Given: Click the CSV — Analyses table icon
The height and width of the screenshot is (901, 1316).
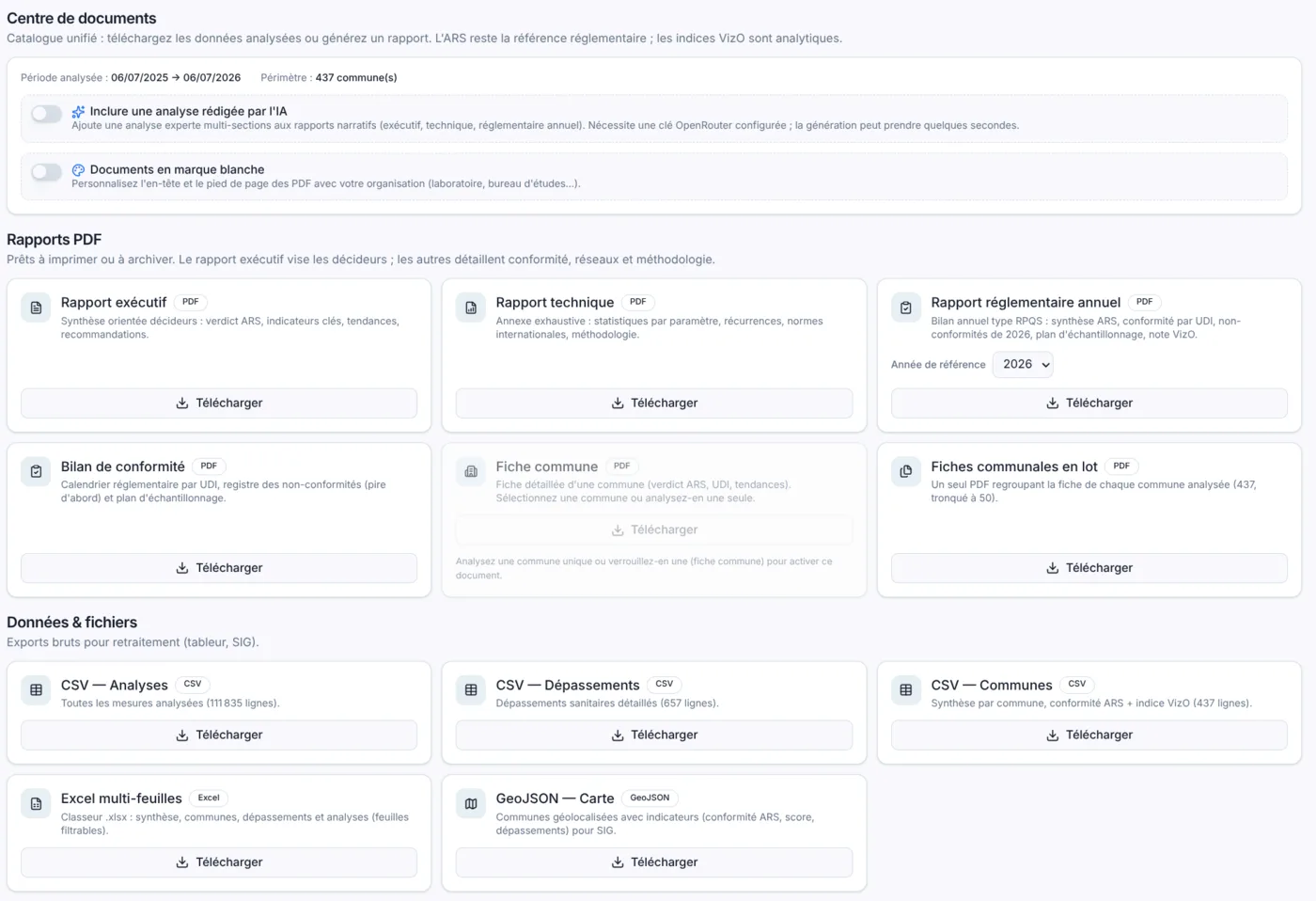Looking at the screenshot, I should coord(36,690).
